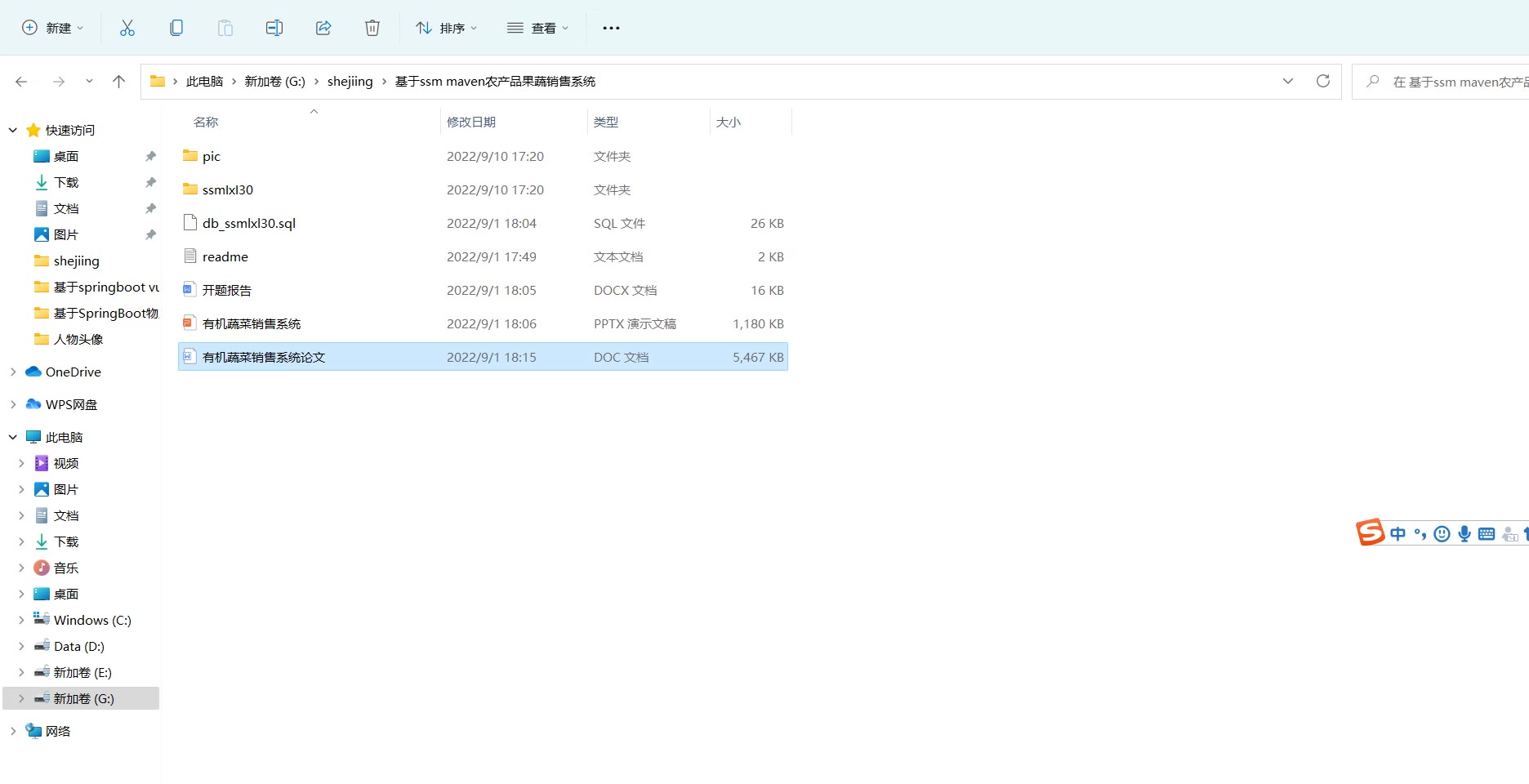This screenshot has width=1529, height=784.
Task: Click the Cut scissors icon
Action: 127,28
